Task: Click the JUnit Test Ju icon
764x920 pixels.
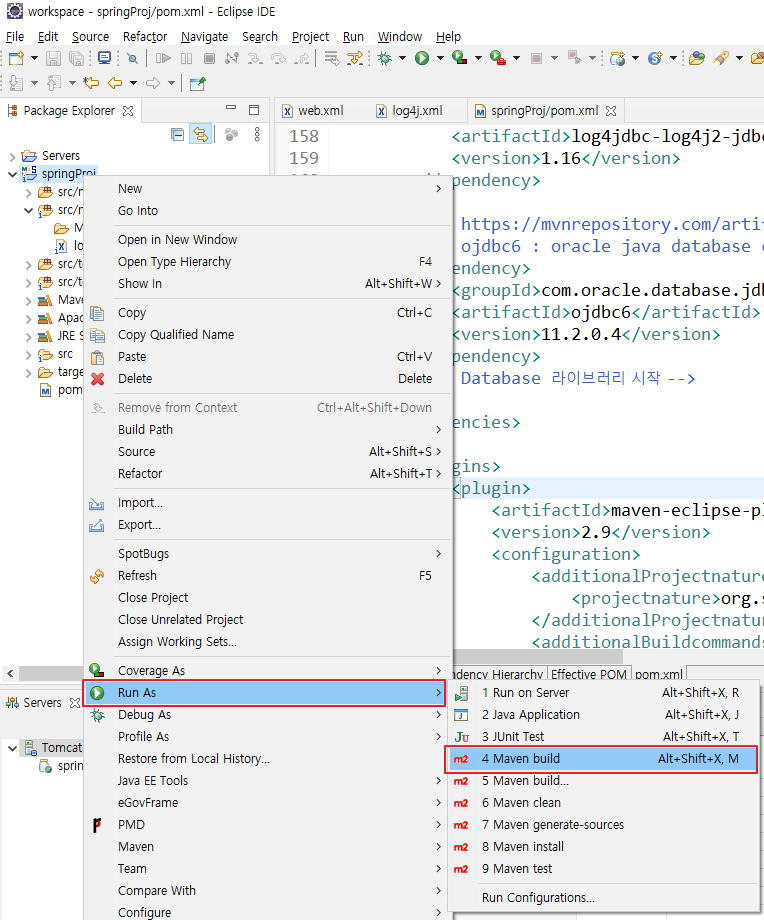Action: click(461, 737)
